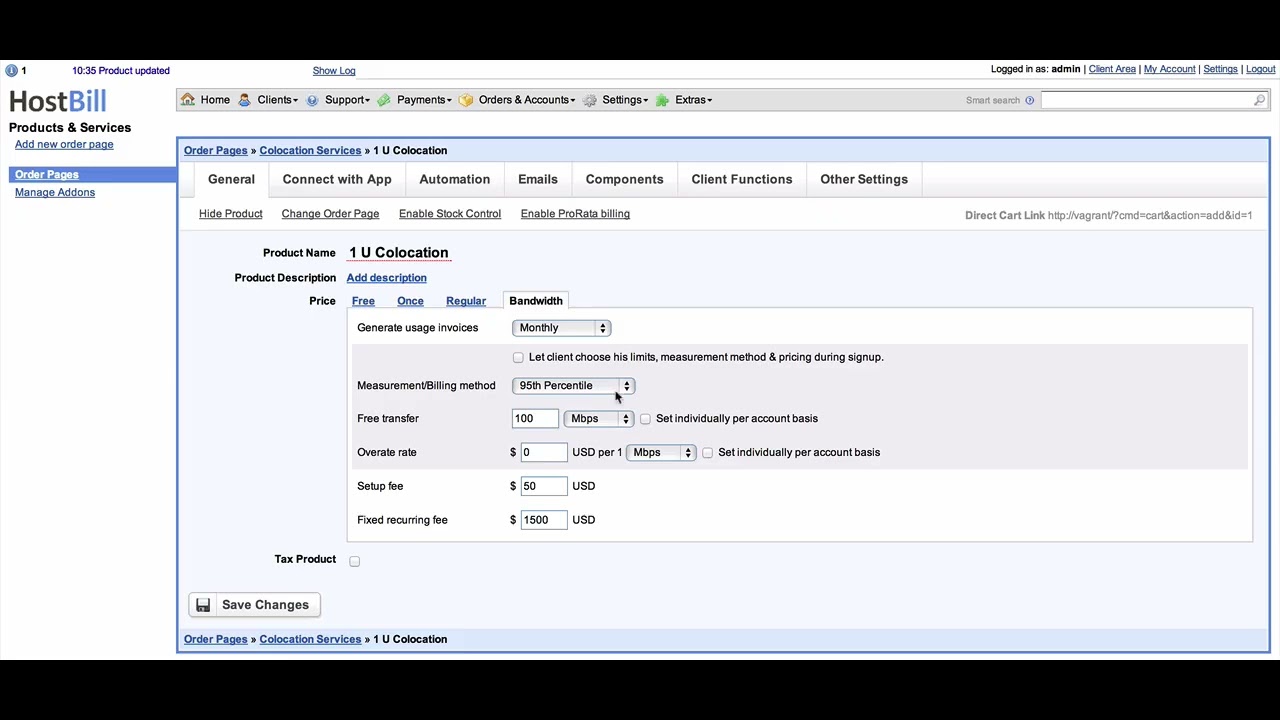The height and width of the screenshot is (720, 1280).
Task: Click top breadcrumb Colocation Services link
Action: [x=310, y=151]
